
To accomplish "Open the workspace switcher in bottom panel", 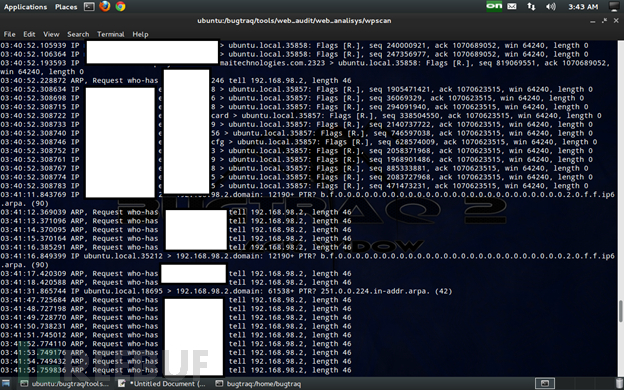I will point(545,384).
